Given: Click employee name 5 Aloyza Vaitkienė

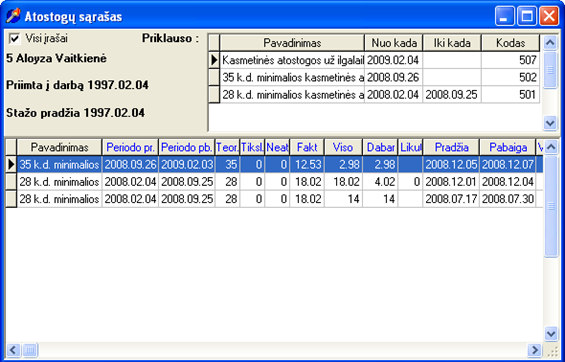Looking at the screenshot, I should tap(57, 58).
